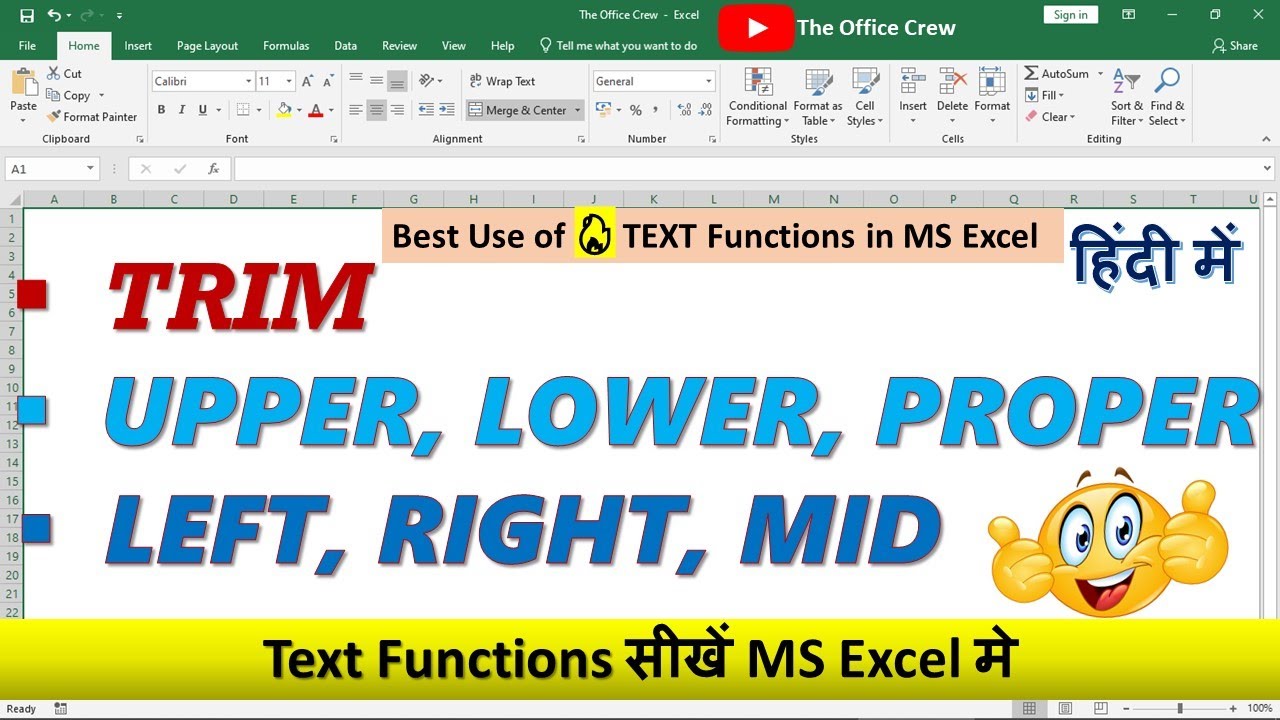Decrease decimal places
The height and width of the screenshot is (720, 1280).
coord(706,110)
